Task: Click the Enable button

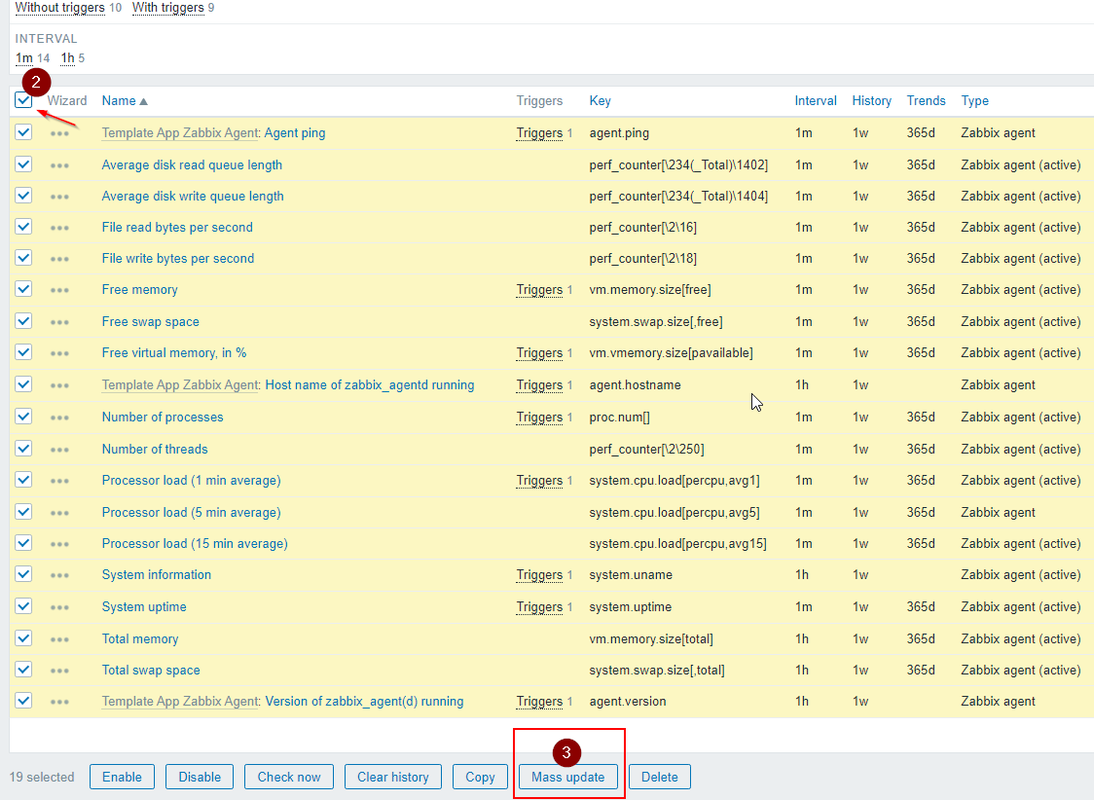Action: [x=122, y=777]
